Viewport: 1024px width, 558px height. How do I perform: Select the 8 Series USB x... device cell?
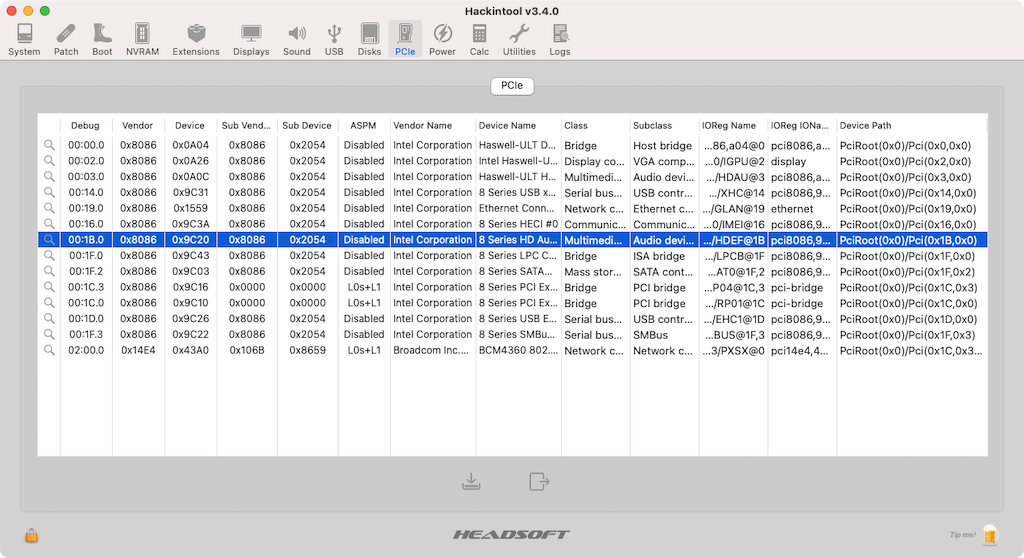pyautogui.click(x=518, y=192)
